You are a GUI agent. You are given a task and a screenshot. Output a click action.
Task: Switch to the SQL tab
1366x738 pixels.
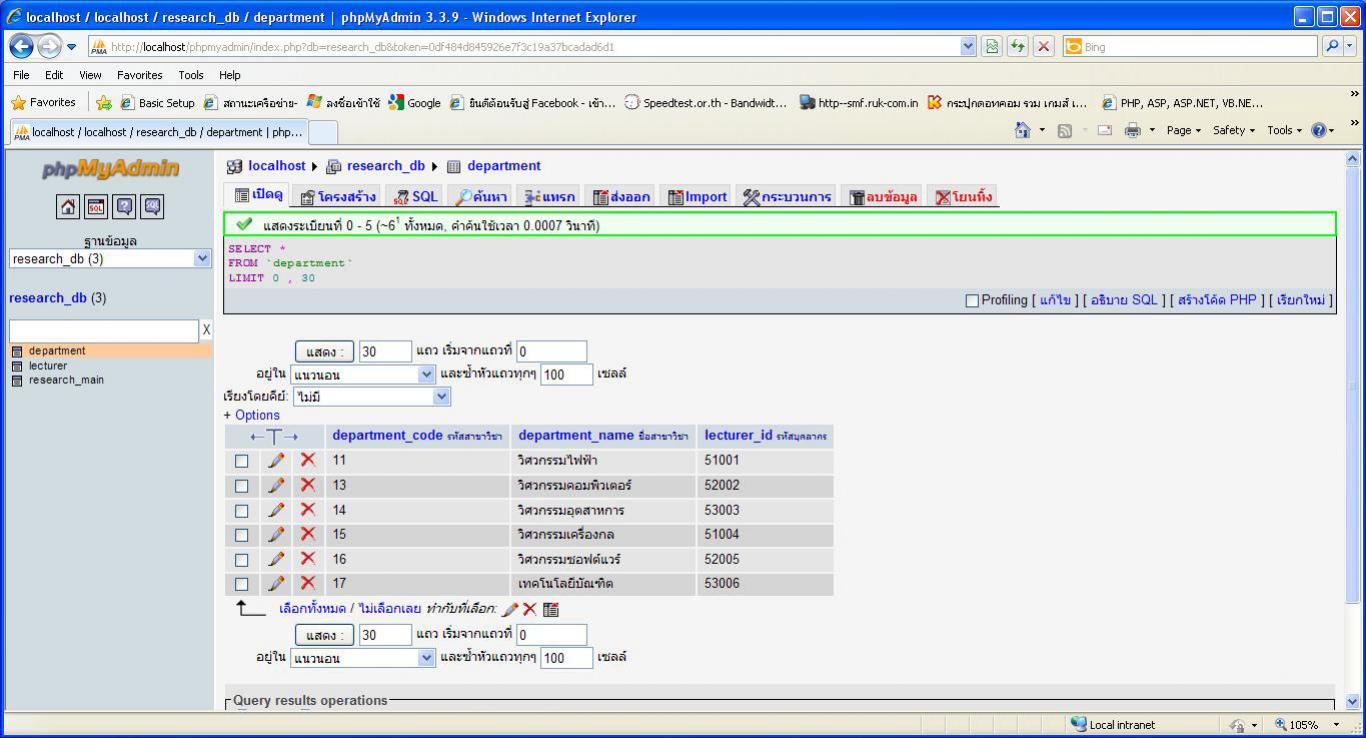coord(417,197)
